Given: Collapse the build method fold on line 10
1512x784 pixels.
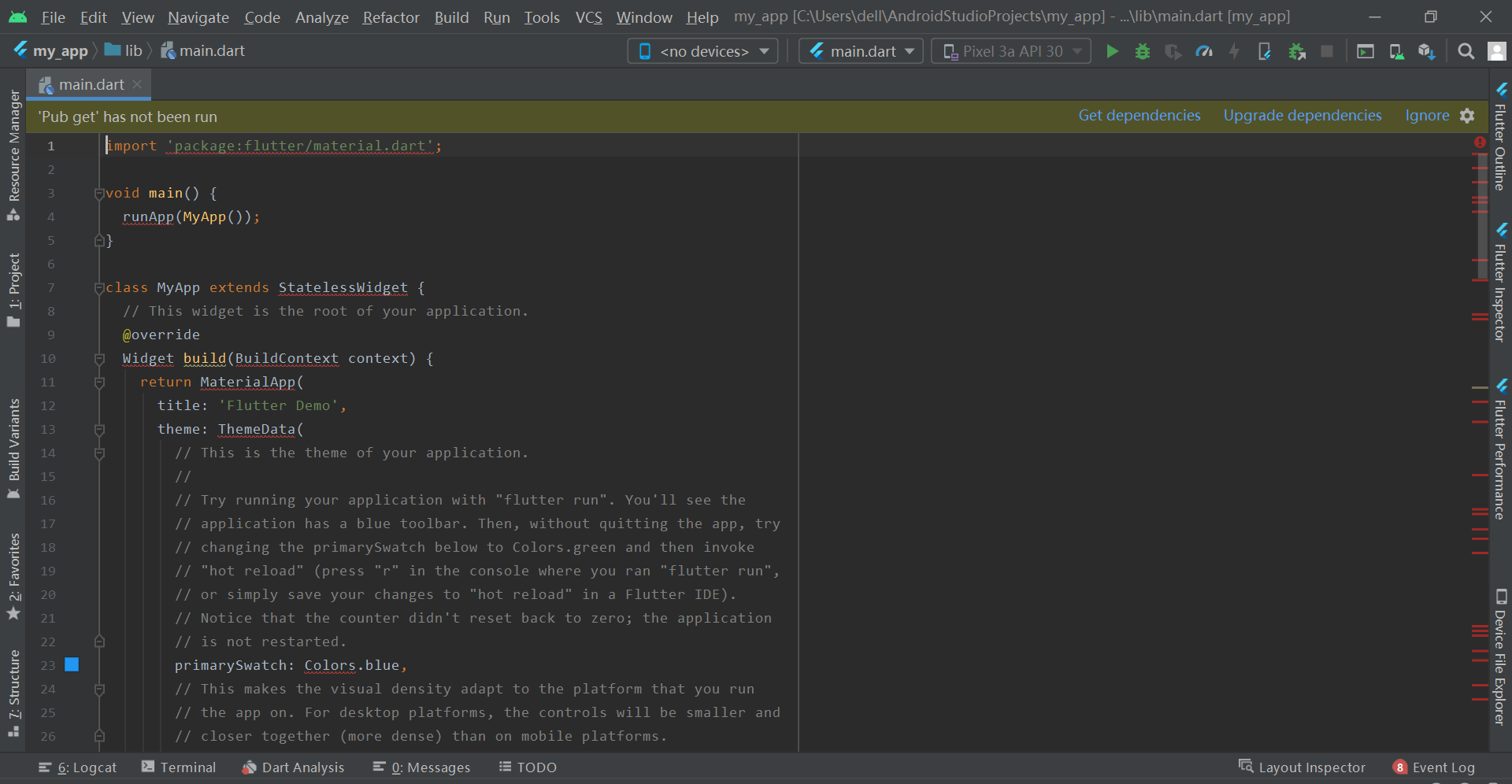Looking at the screenshot, I should coord(99,358).
